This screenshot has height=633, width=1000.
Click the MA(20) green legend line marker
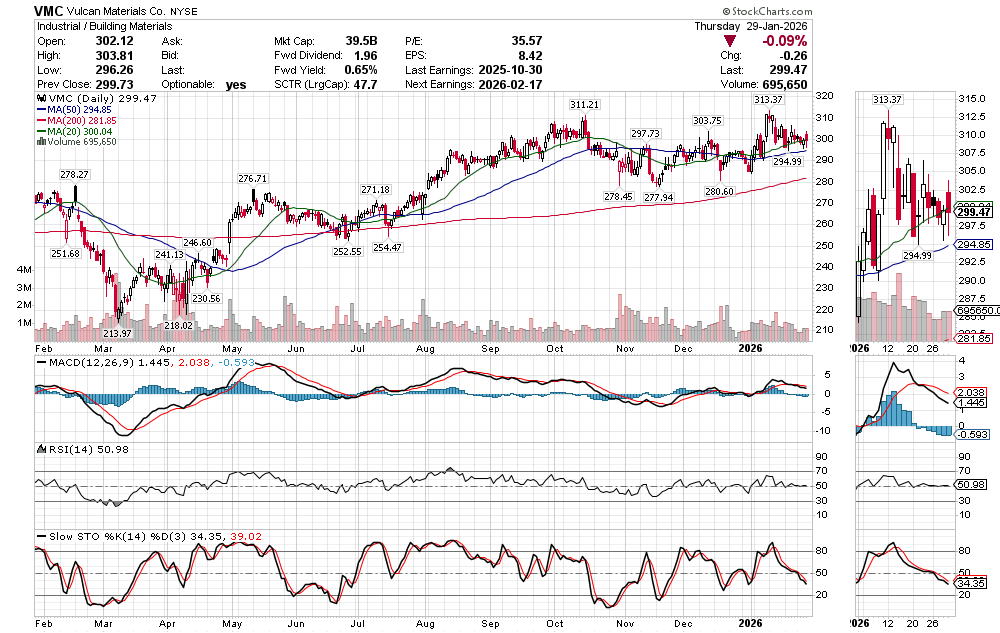39,131
